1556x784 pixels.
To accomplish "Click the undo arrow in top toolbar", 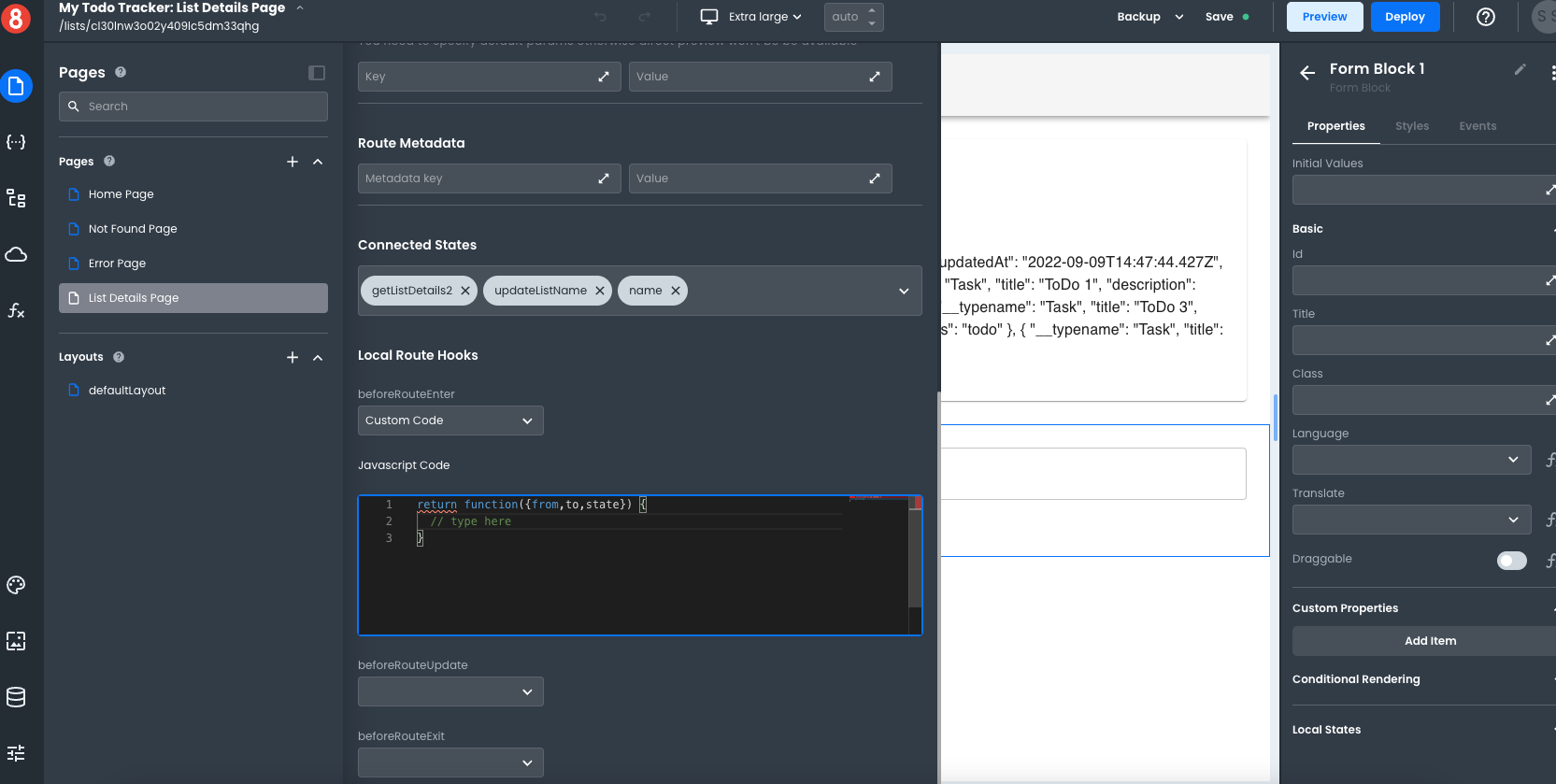I will tap(600, 17).
